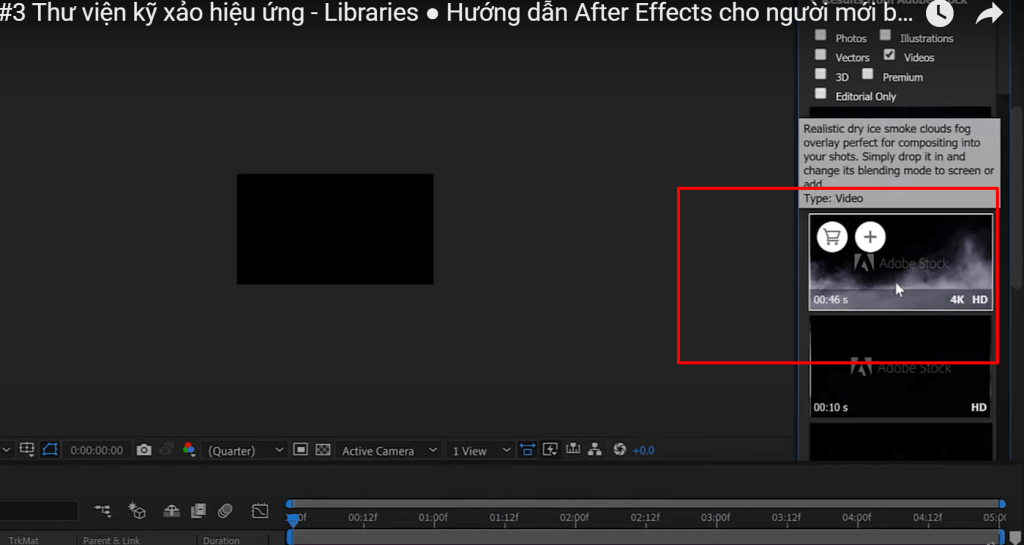The height and width of the screenshot is (545, 1024).
Task: Check the 3D filter
Action: tap(821, 74)
